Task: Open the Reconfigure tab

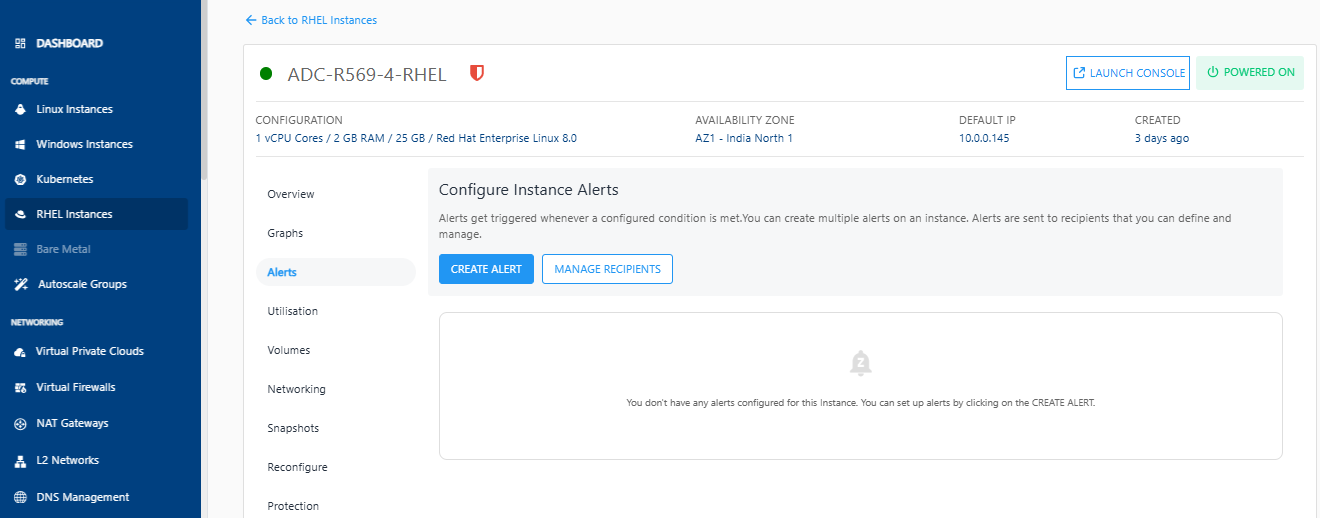Action: click(x=297, y=467)
